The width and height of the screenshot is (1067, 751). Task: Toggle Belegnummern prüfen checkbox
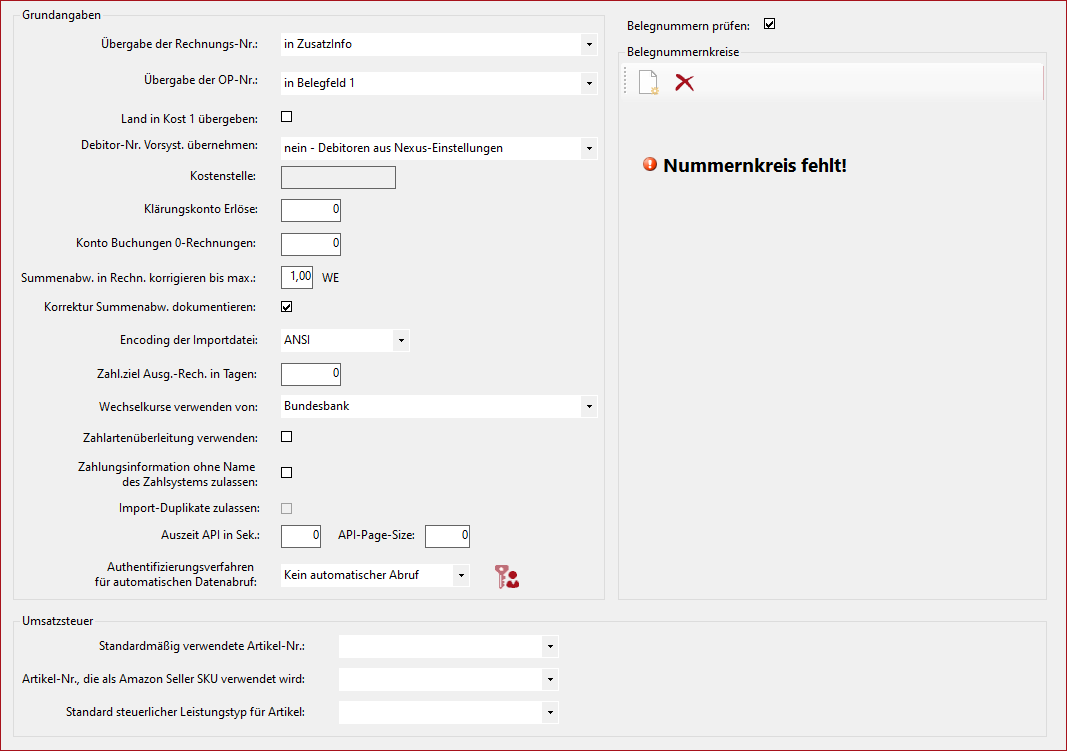tap(769, 25)
